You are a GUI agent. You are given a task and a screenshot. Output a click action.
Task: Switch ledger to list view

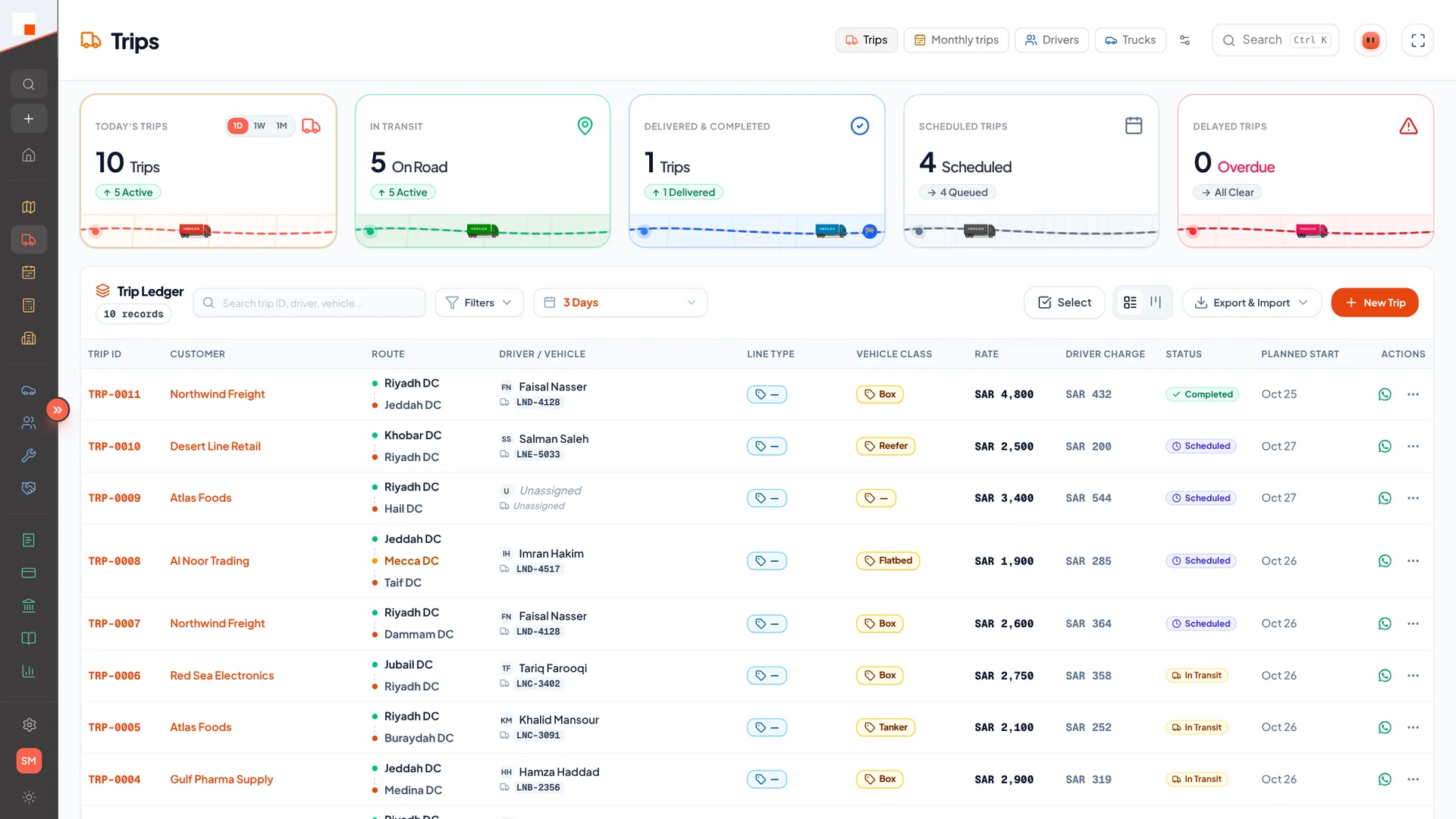[x=1130, y=303]
